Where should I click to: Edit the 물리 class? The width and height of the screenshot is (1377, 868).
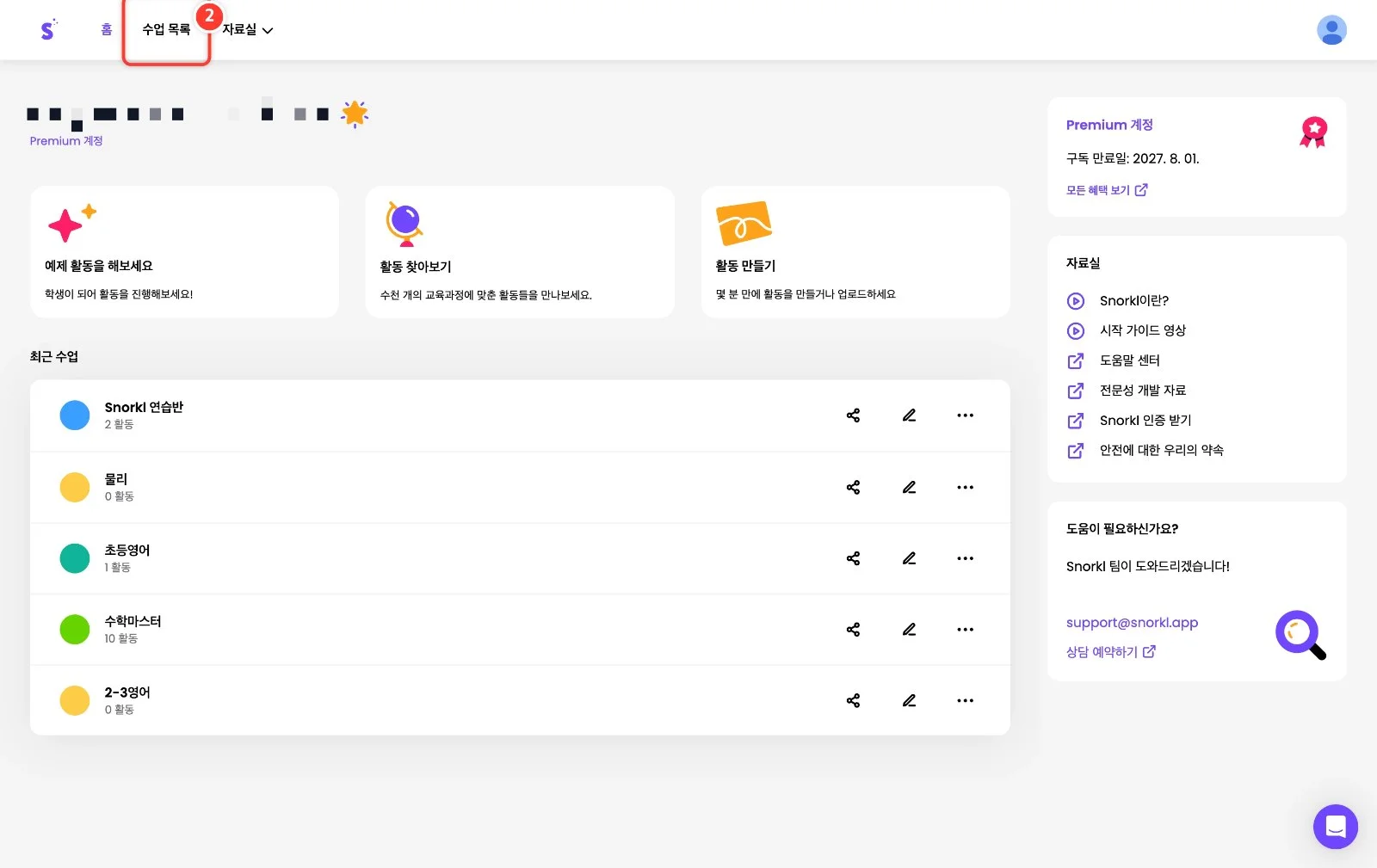click(x=909, y=487)
